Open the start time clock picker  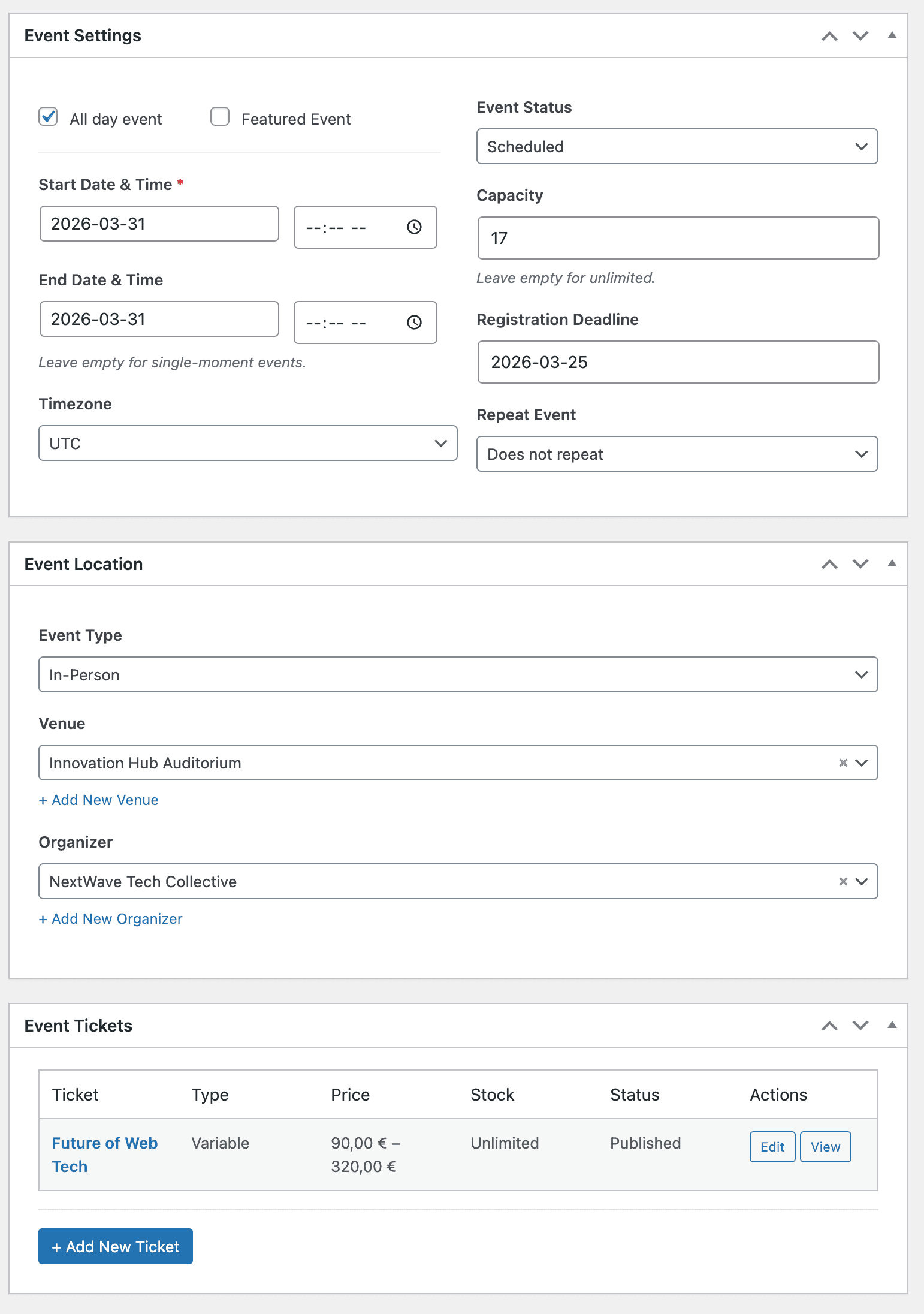414,227
